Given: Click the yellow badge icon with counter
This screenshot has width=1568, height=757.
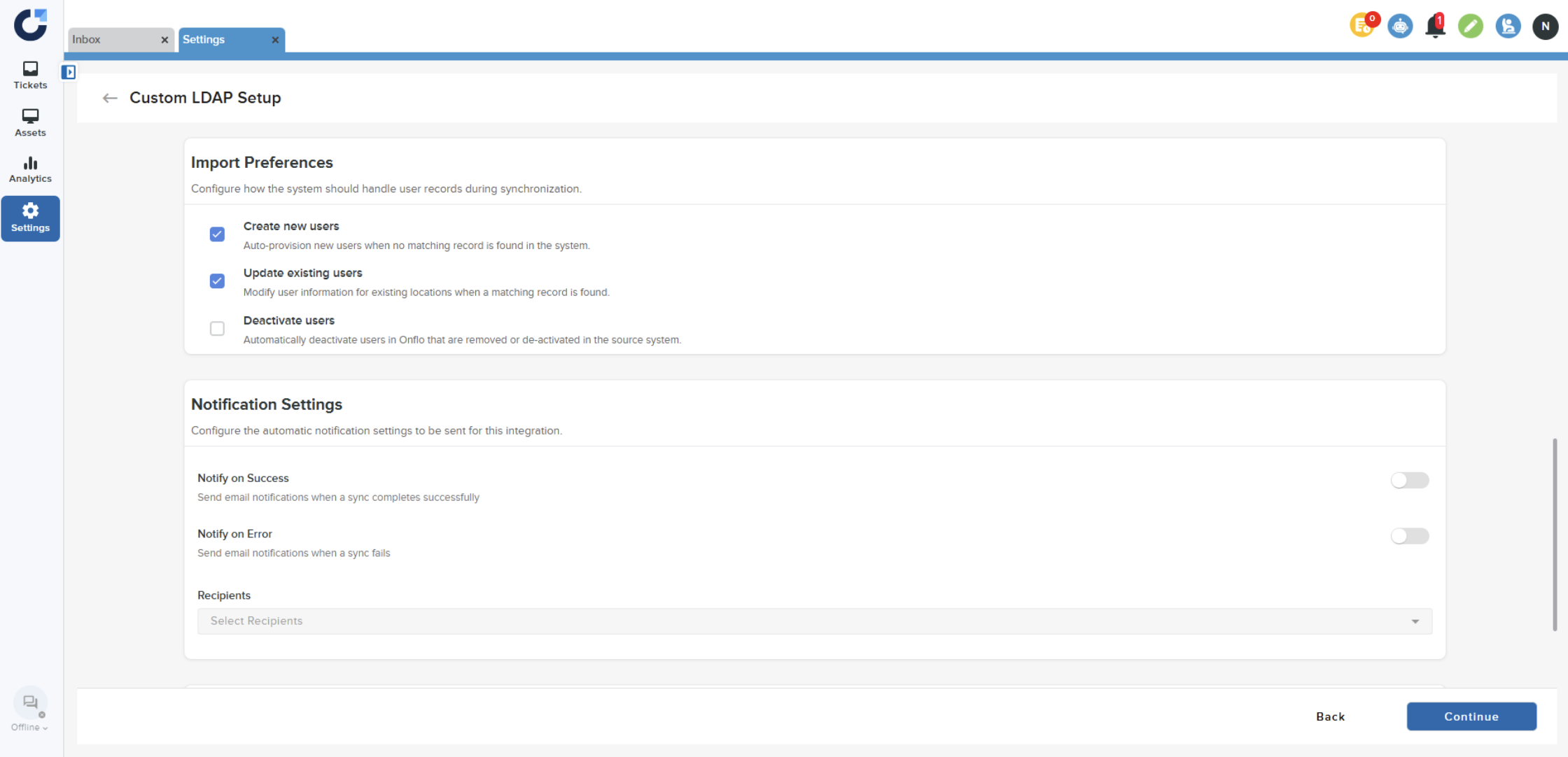Looking at the screenshot, I should [x=1362, y=27].
